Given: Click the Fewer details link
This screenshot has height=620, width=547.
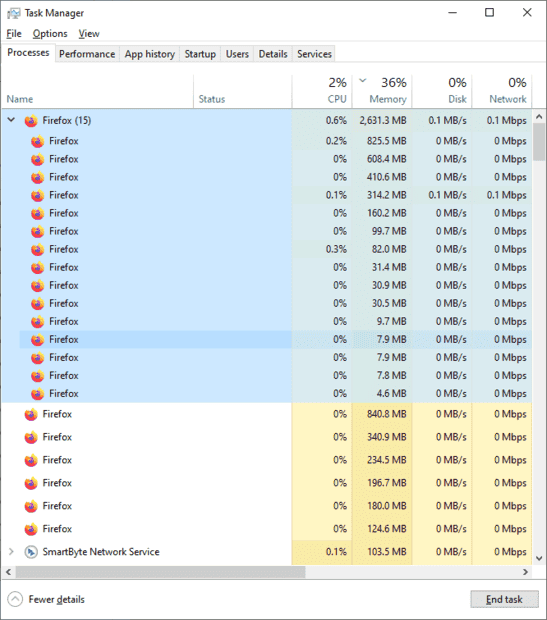Looking at the screenshot, I should 57,599.
